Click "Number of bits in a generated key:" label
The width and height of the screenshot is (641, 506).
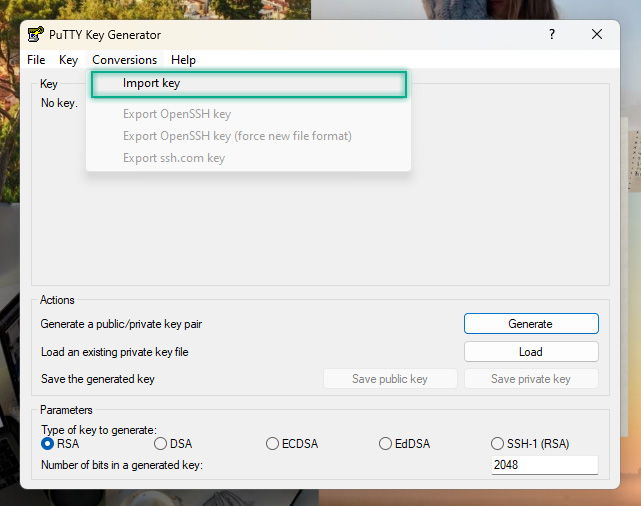click(122, 465)
